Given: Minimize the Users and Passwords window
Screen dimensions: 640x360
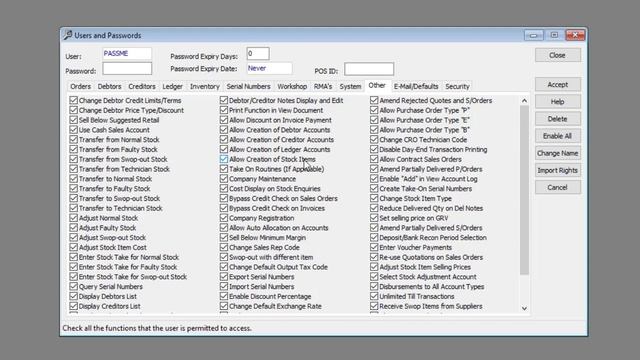Looking at the screenshot, I should (x=533, y=36).
